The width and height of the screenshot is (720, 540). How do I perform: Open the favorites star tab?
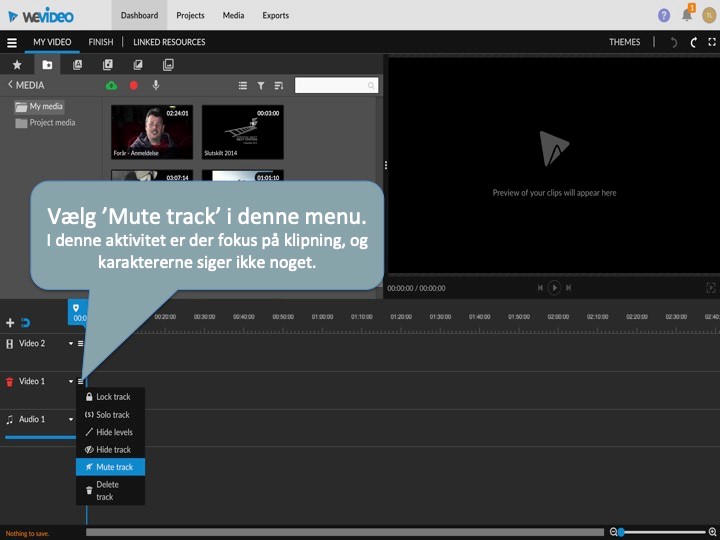[x=17, y=65]
